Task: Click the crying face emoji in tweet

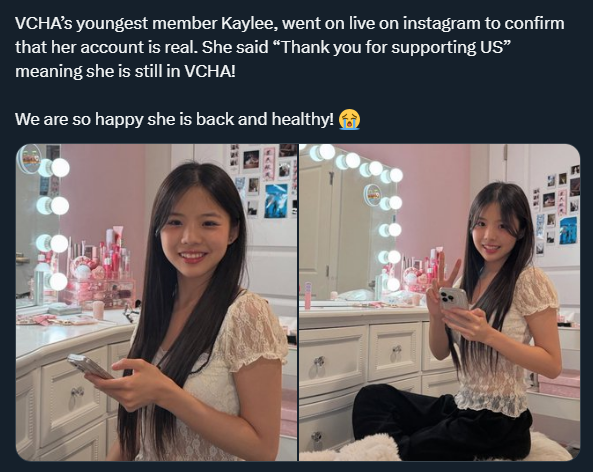Action: click(x=349, y=120)
